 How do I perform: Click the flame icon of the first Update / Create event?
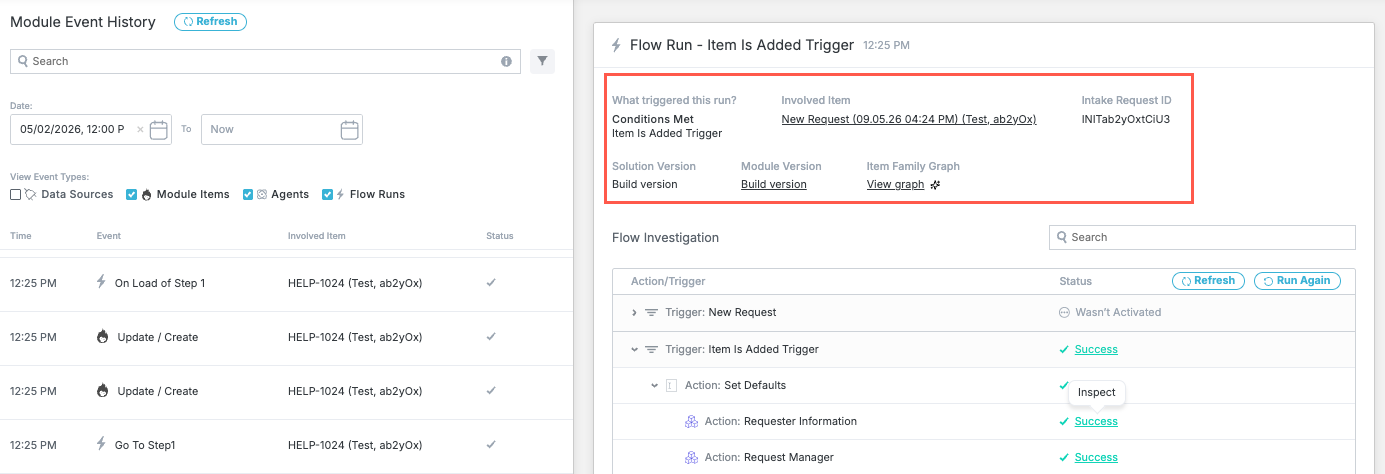[102, 336]
